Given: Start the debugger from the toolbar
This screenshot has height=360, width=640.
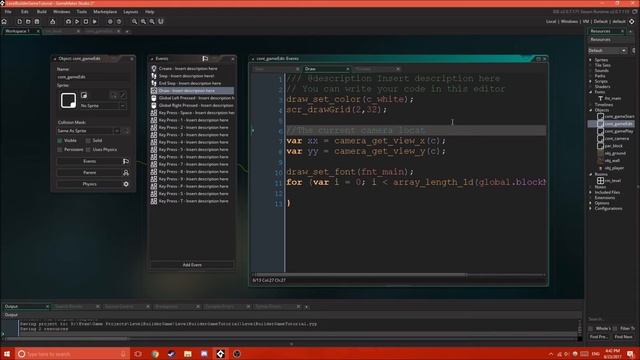Looking at the screenshot, I should click(68, 22).
